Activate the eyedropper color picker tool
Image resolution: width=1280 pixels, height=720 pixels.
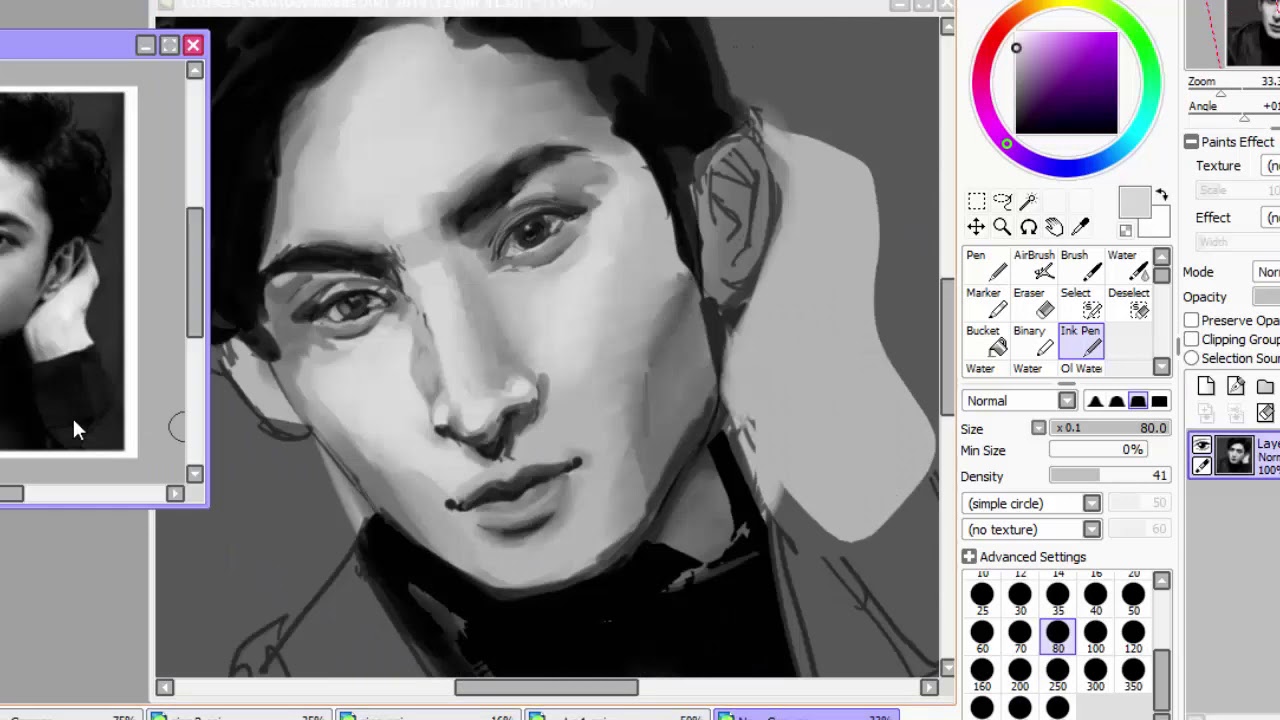click(x=1080, y=227)
